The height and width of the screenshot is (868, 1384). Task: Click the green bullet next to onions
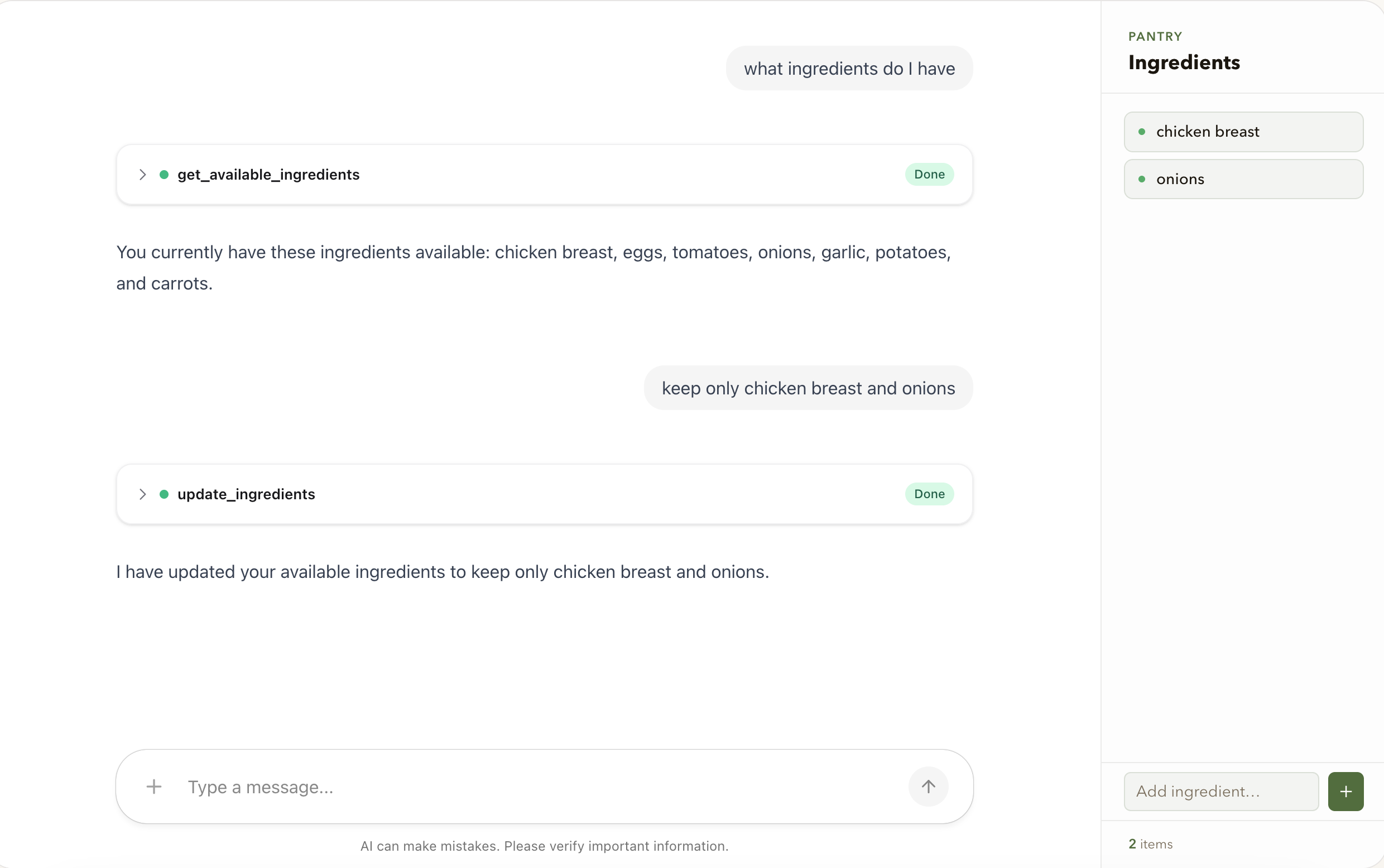point(1142,179)
